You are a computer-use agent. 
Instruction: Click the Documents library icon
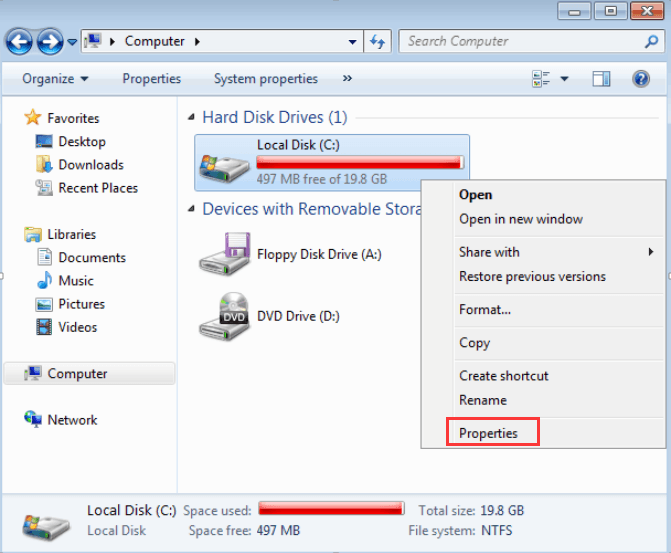tap(45, 257)
